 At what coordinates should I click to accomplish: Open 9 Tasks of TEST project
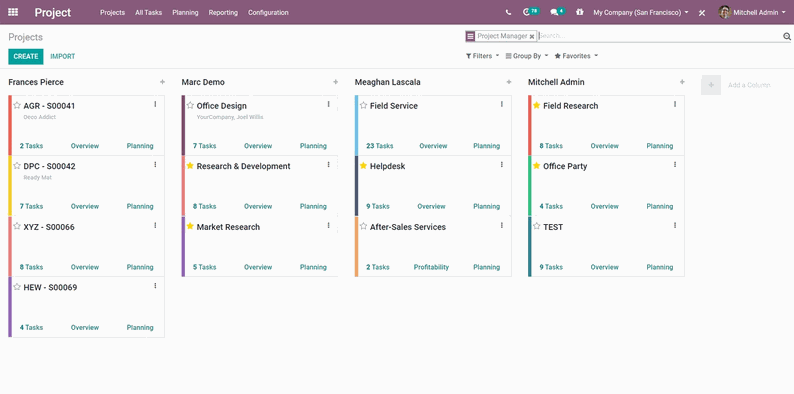551,267
